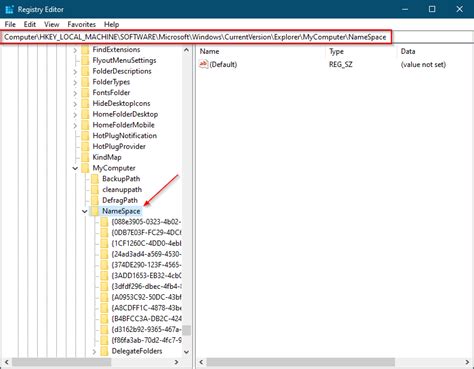Screen dimensions: 474x369
Task: Click the tree pane scroll-down arrow
Action: [x=186, y=352]
